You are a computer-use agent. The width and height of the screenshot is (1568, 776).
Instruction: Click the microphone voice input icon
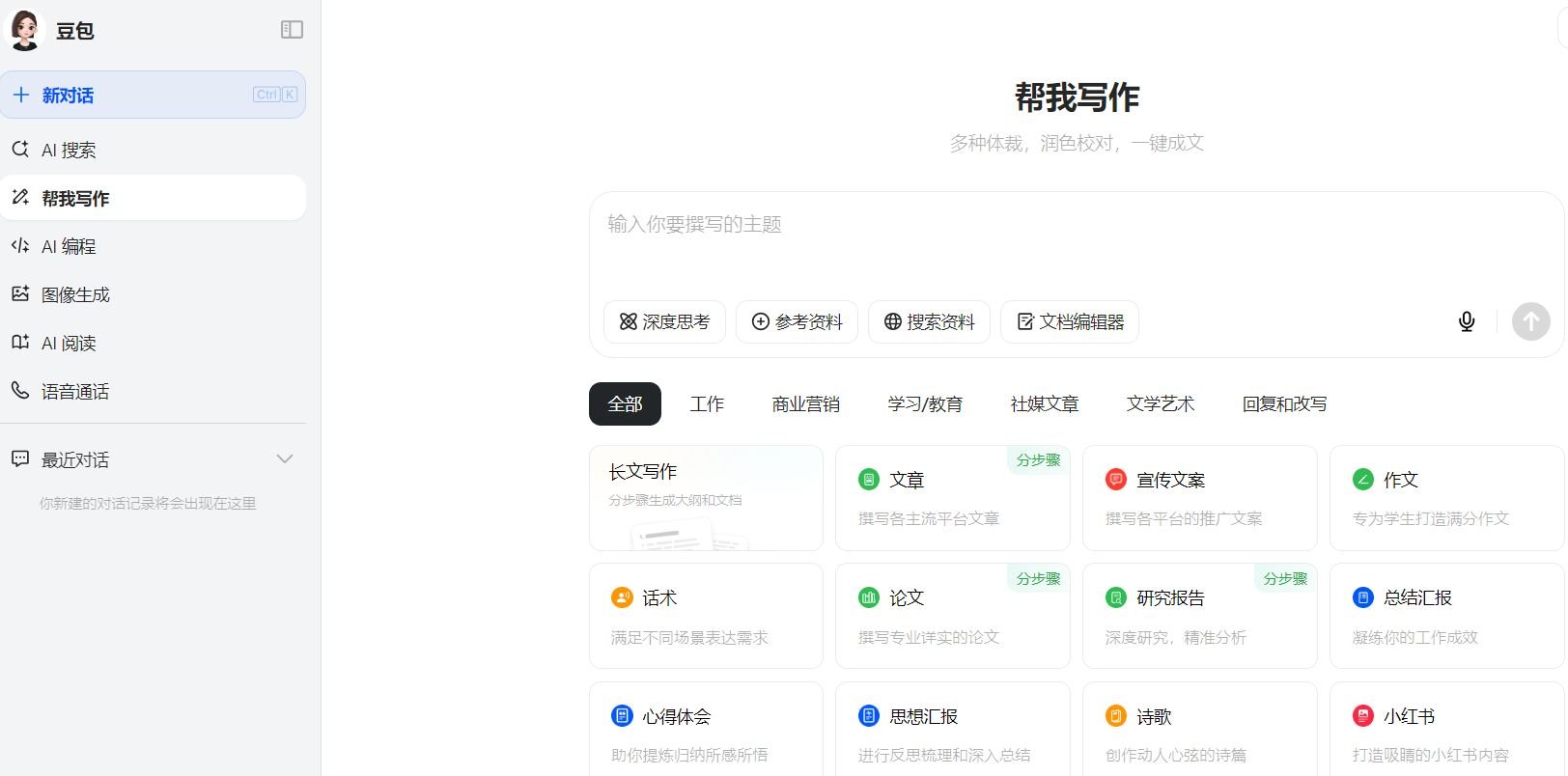coord(1466,321)
